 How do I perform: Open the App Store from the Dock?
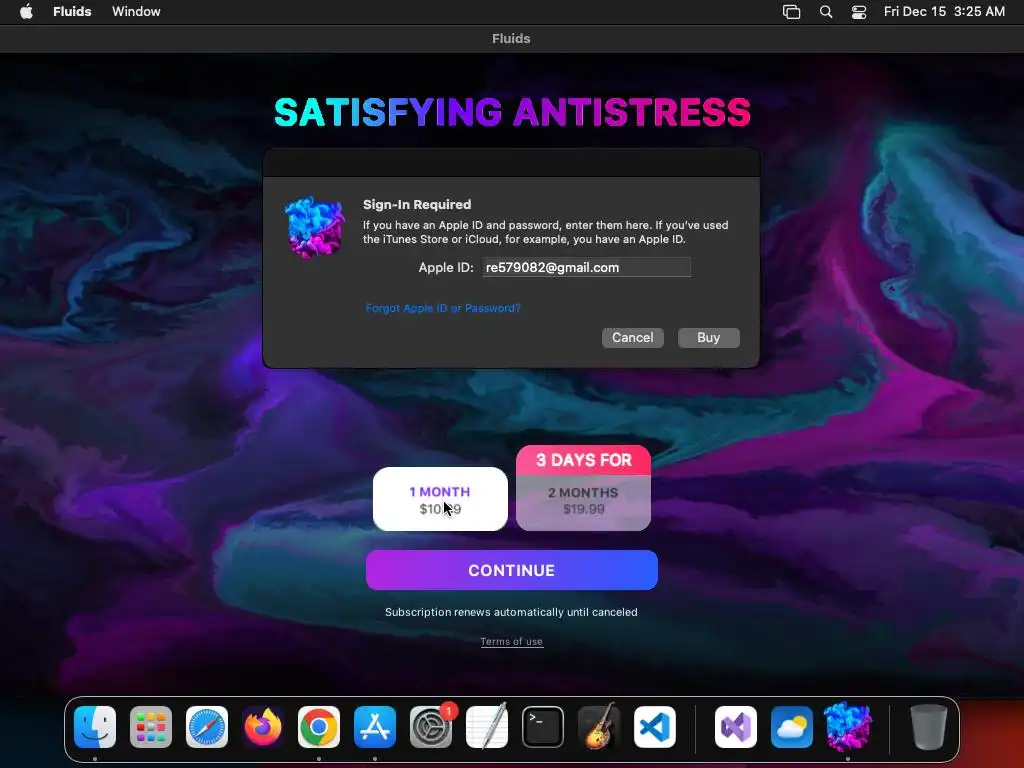pos(375,727)
